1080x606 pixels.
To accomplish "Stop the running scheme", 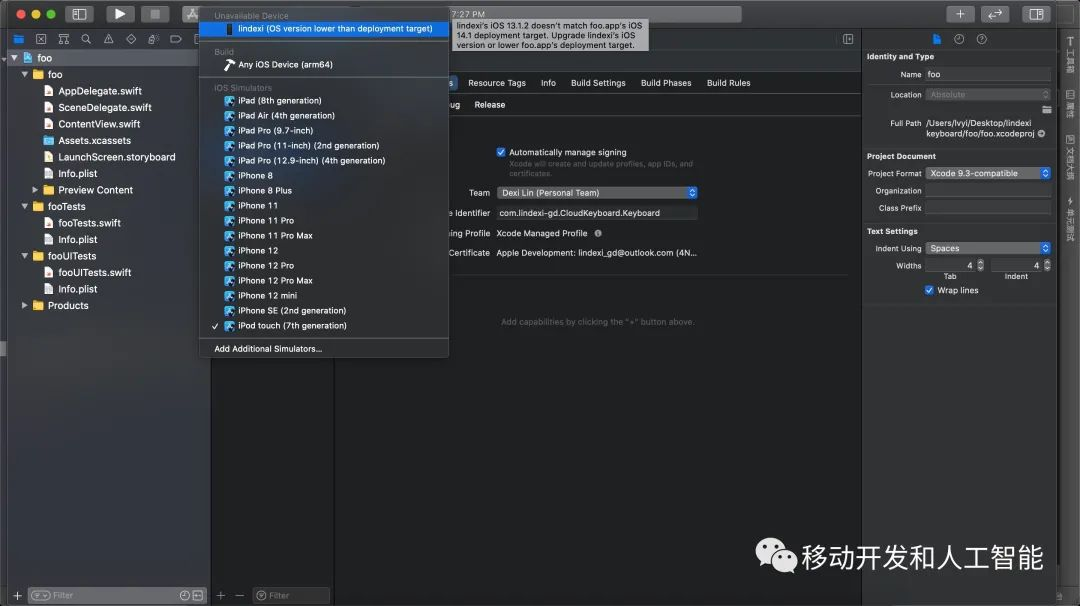I will click(155, 14).
